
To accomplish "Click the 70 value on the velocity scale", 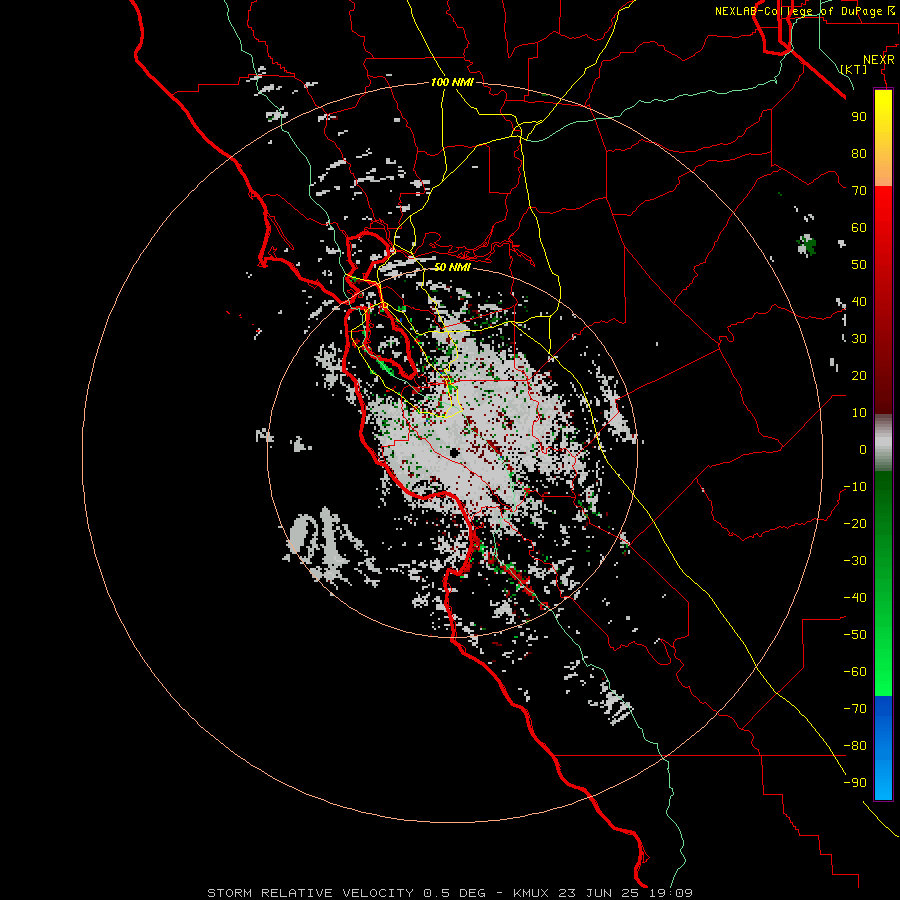I will pyautogui.click(x=859, y=191).
